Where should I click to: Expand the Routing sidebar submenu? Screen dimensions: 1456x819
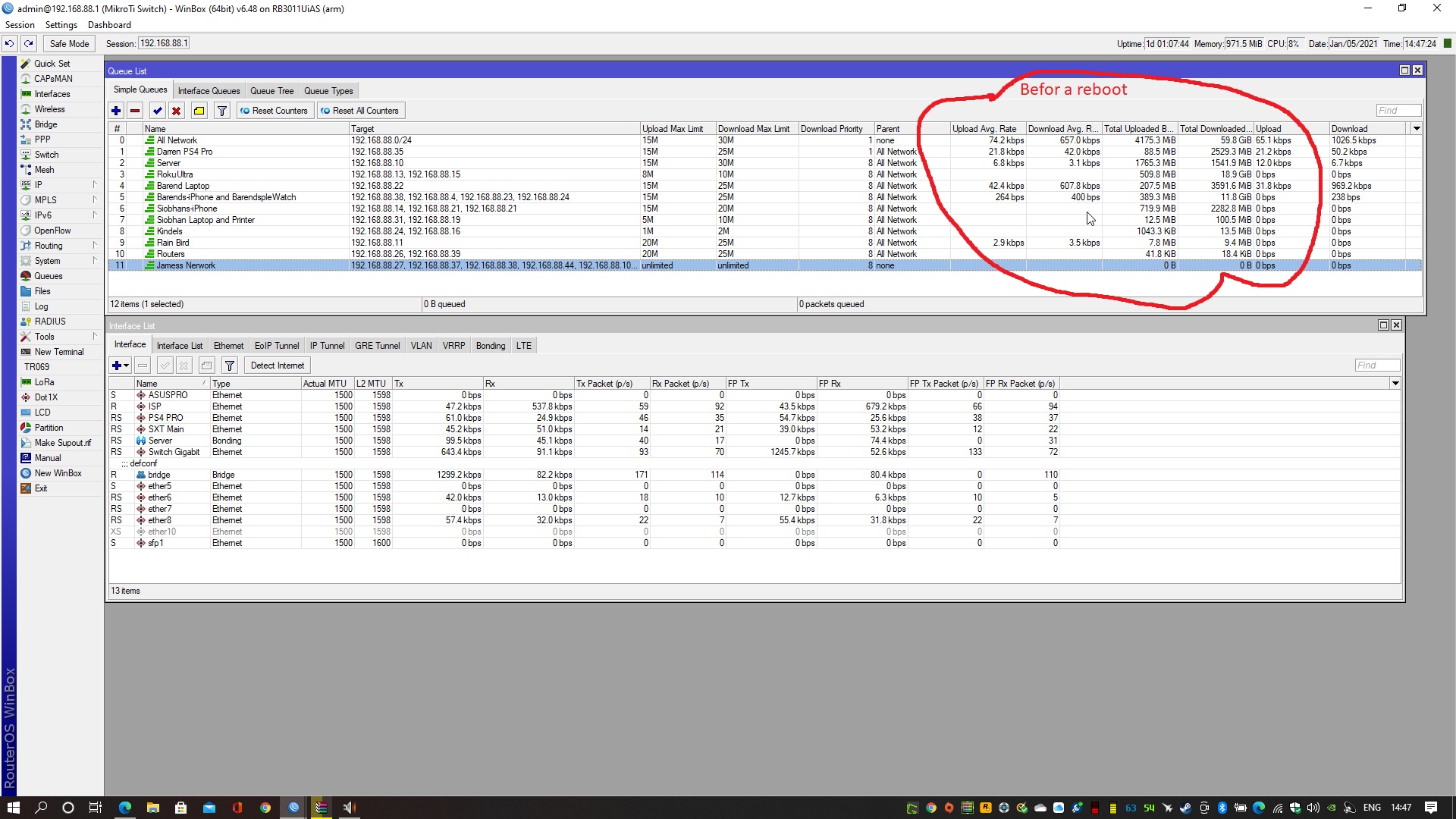point(94,245)
